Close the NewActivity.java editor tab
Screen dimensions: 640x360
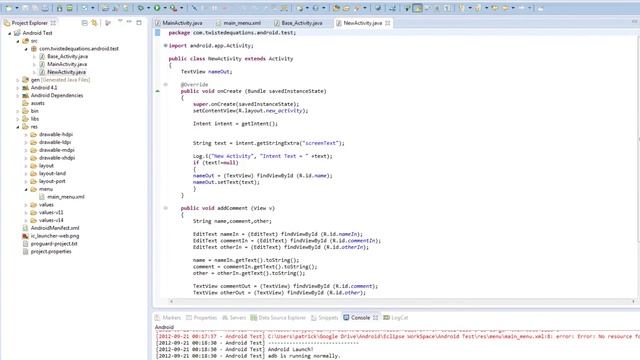pos(387,23)
